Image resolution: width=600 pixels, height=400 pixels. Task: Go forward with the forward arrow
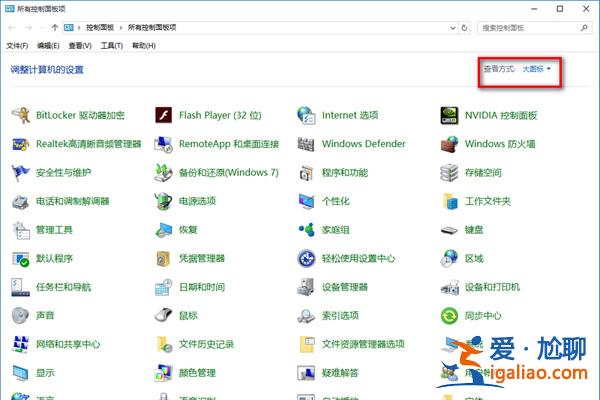tap(29, 28)
